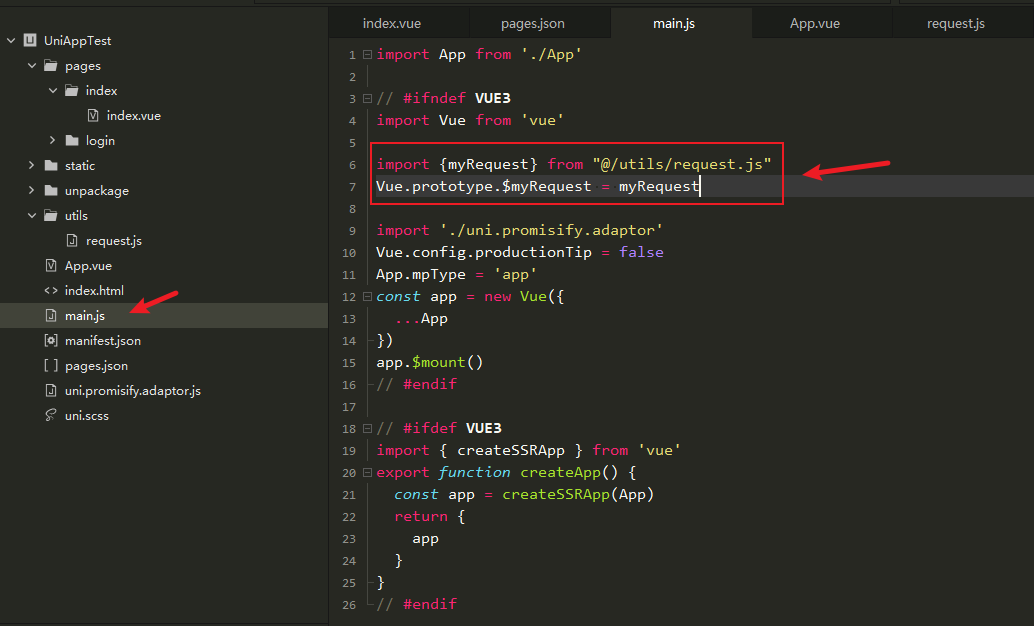The image size is (1034, 626).
Task: Click the login folder icon
Action: [72, 141]
